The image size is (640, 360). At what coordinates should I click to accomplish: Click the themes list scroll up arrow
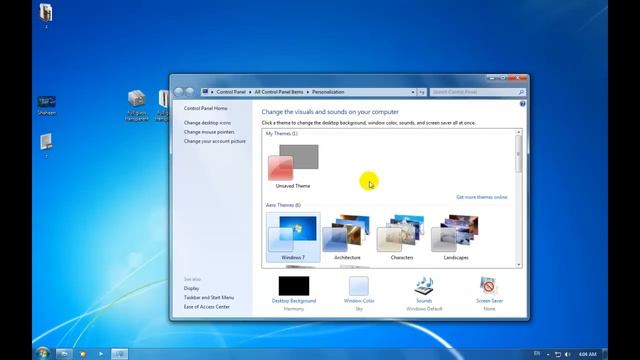pos(519,132)
